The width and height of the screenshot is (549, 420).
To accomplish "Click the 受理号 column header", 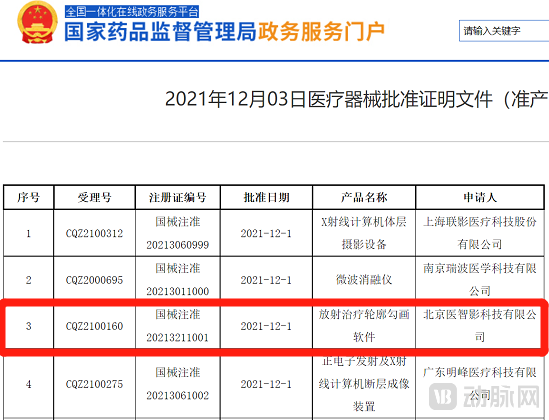I will coord(95,198).
